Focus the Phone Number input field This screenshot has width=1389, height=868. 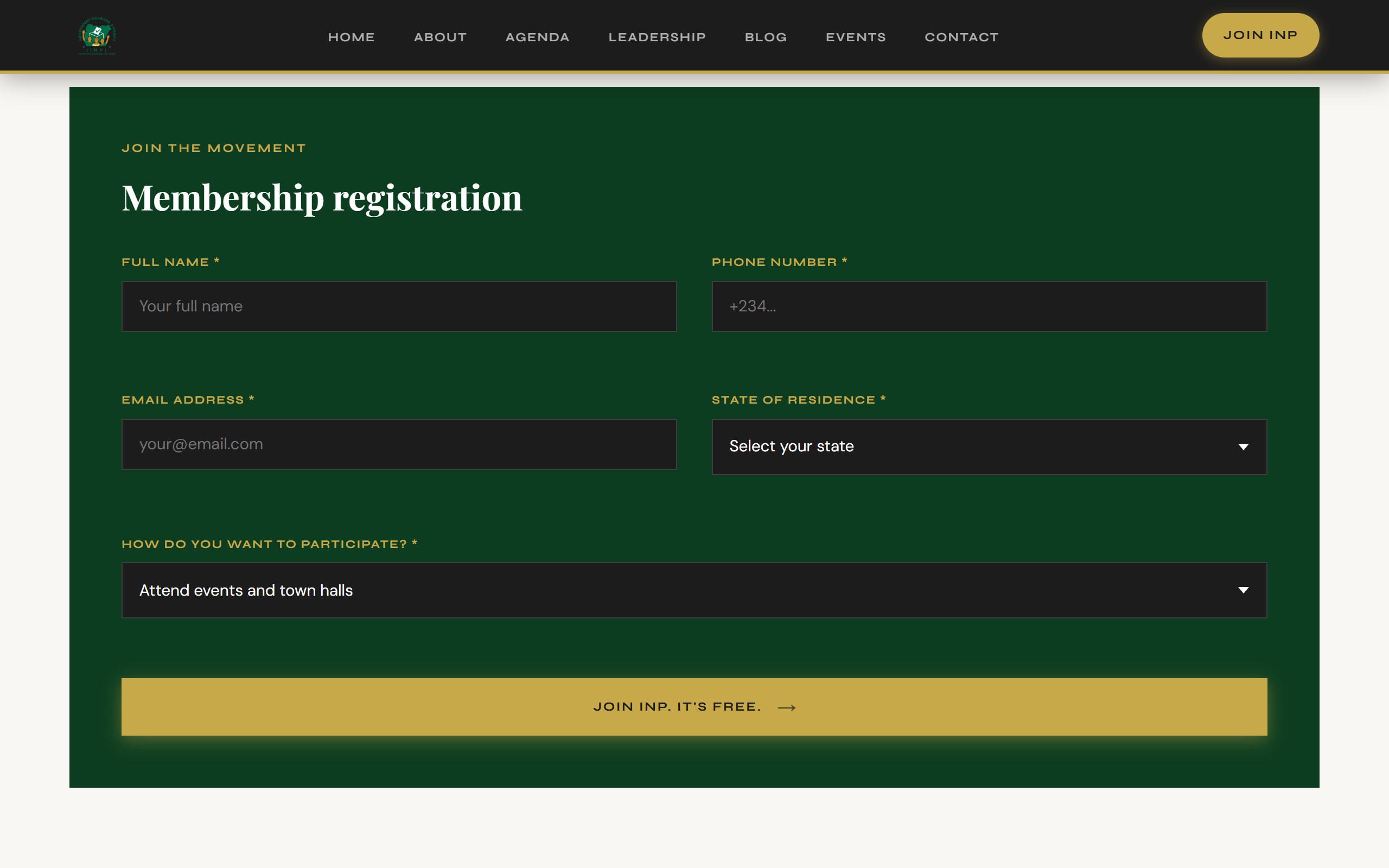989,306
